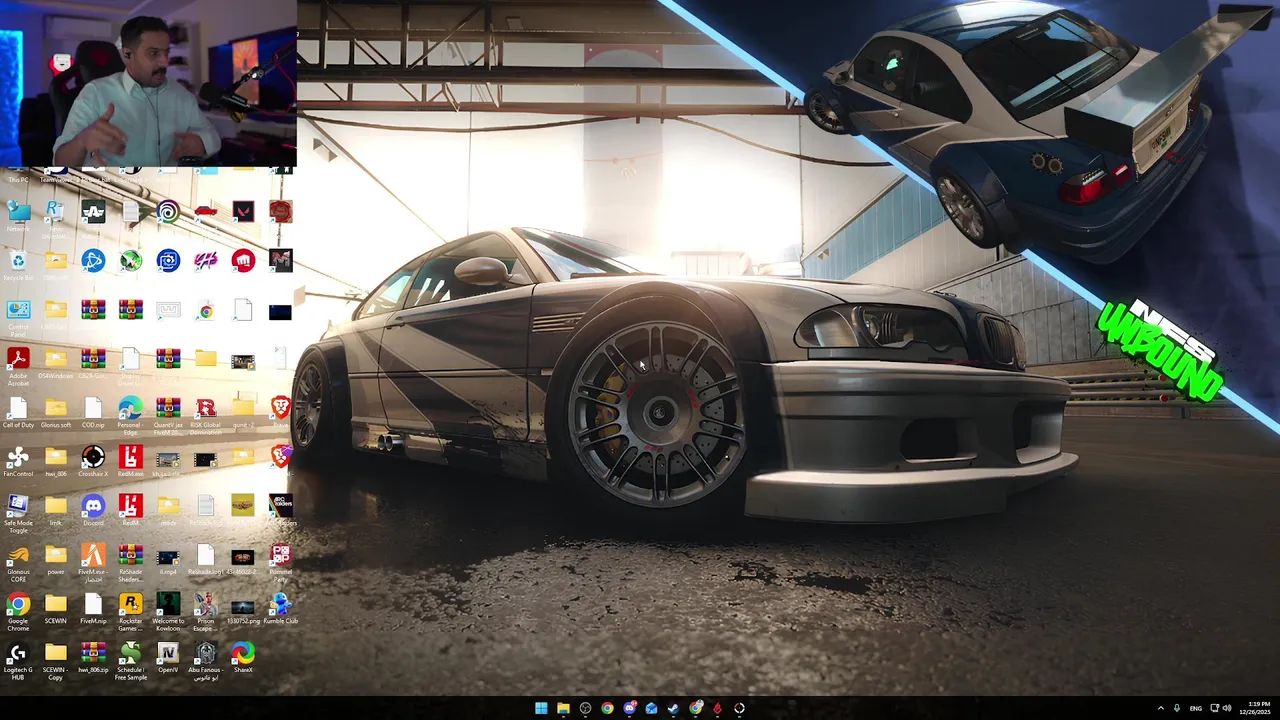
Task: Select the COD.zip file
Action: [x=93, y=411]
